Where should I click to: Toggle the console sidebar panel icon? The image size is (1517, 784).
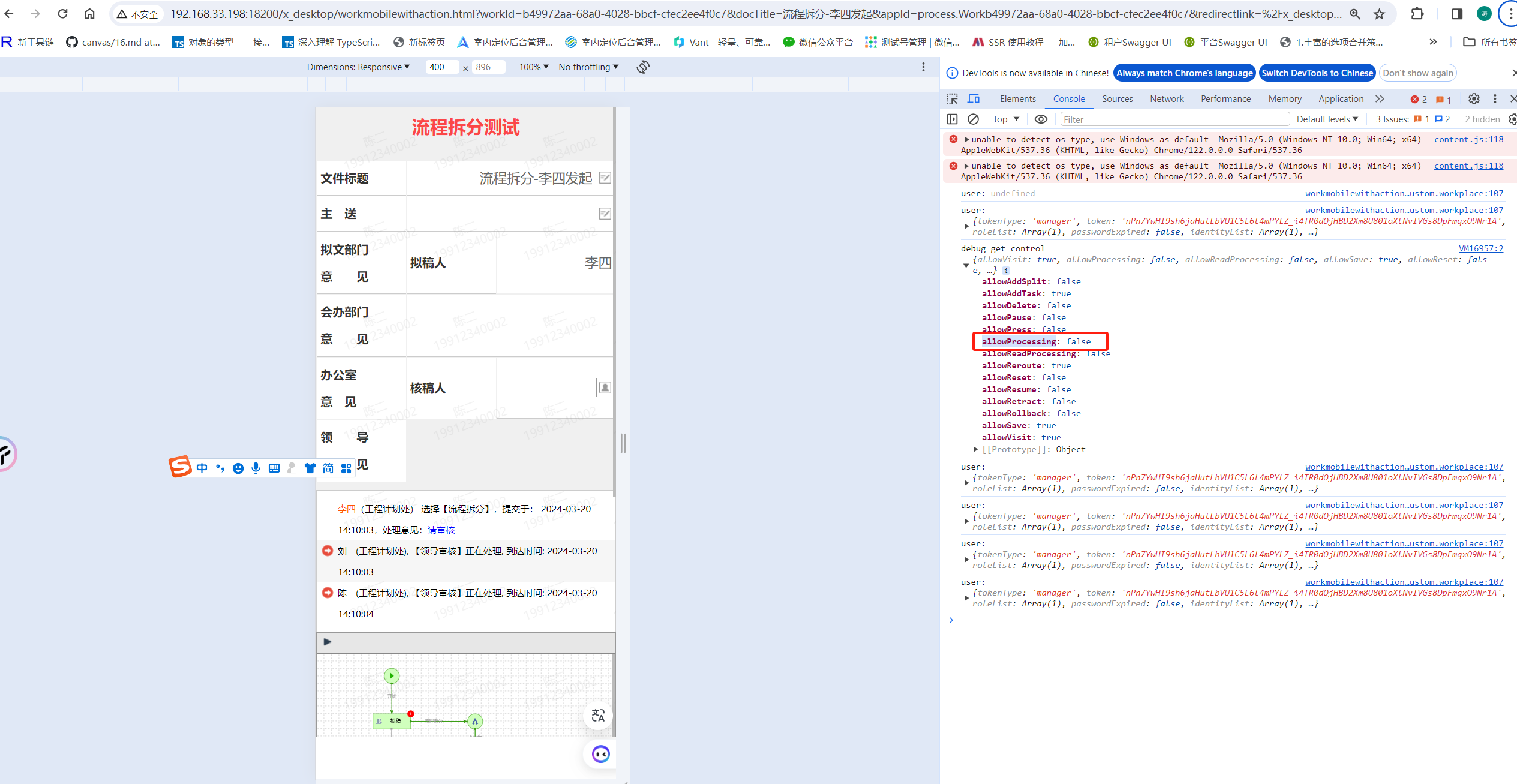pos(952,119)
